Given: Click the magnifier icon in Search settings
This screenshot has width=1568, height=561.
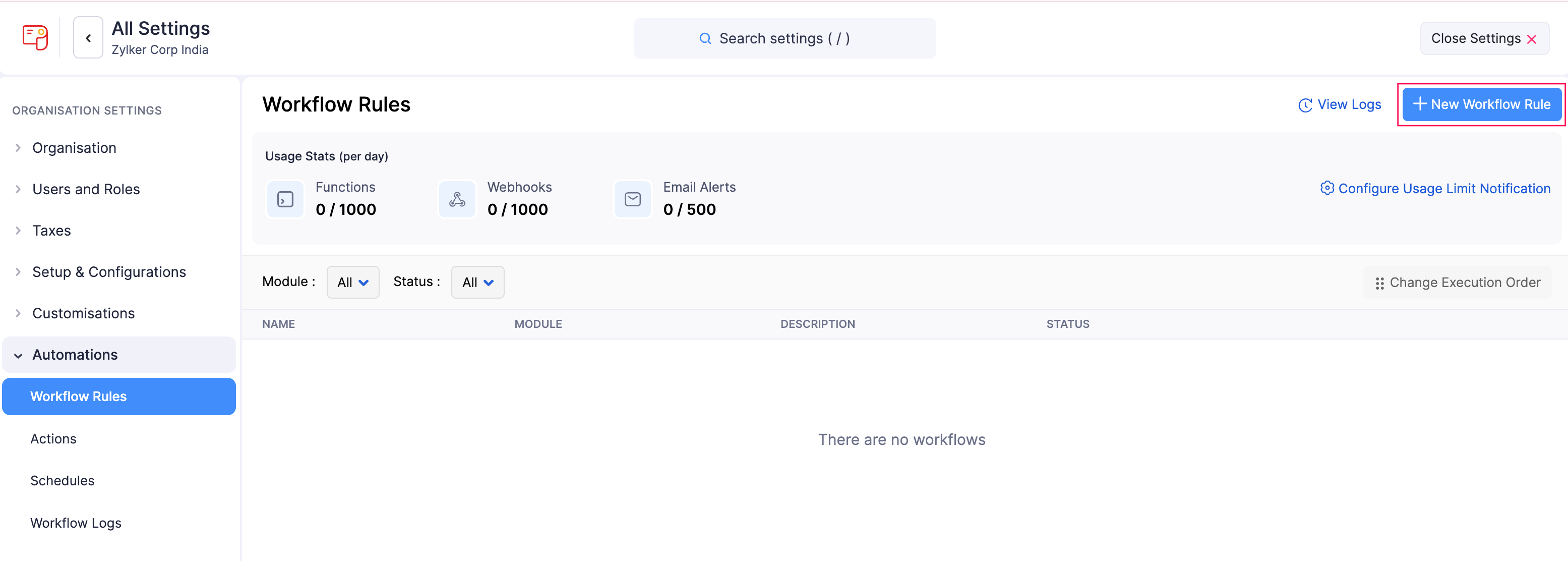Looking at the screenshot, I should pyautogui.click(x=705, y=38).
